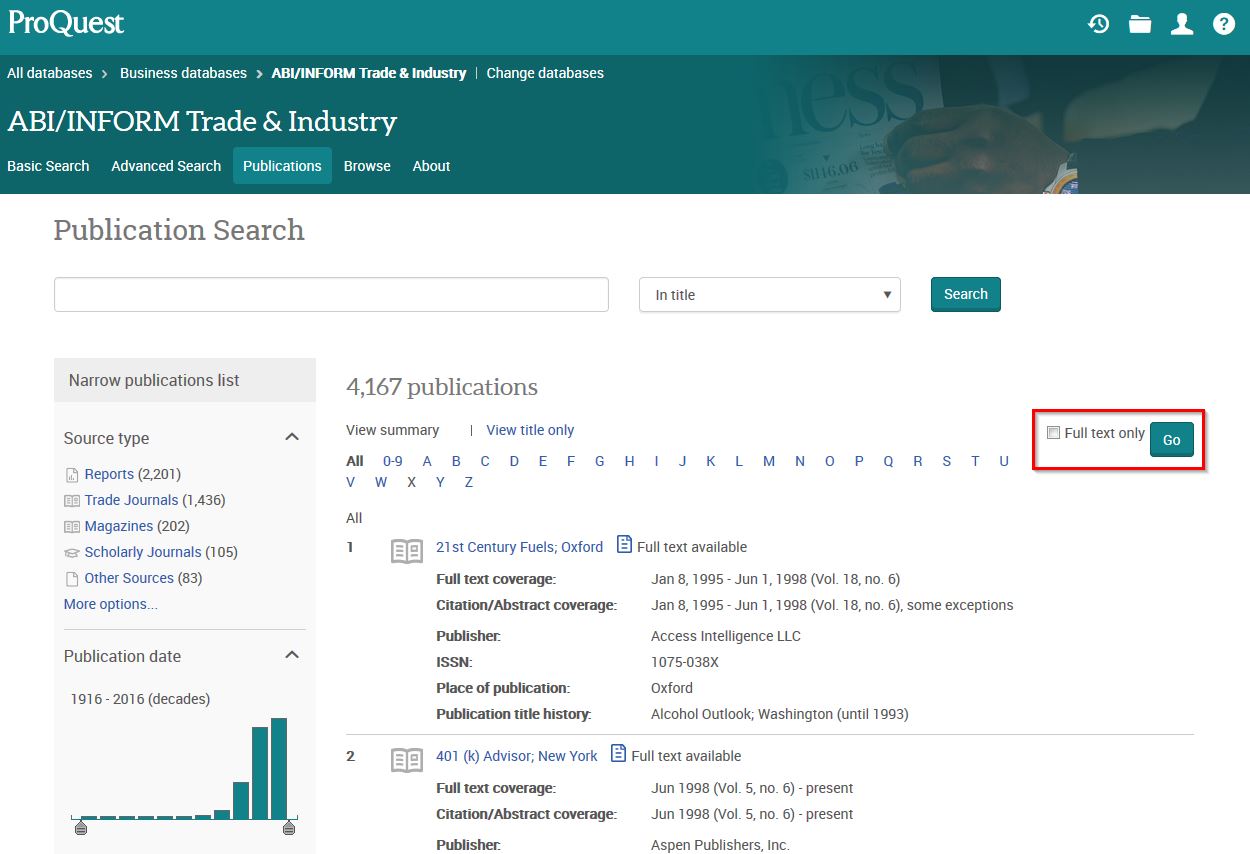
Task: Click the Magazines source type icon
Action: [x=72, y=527]
